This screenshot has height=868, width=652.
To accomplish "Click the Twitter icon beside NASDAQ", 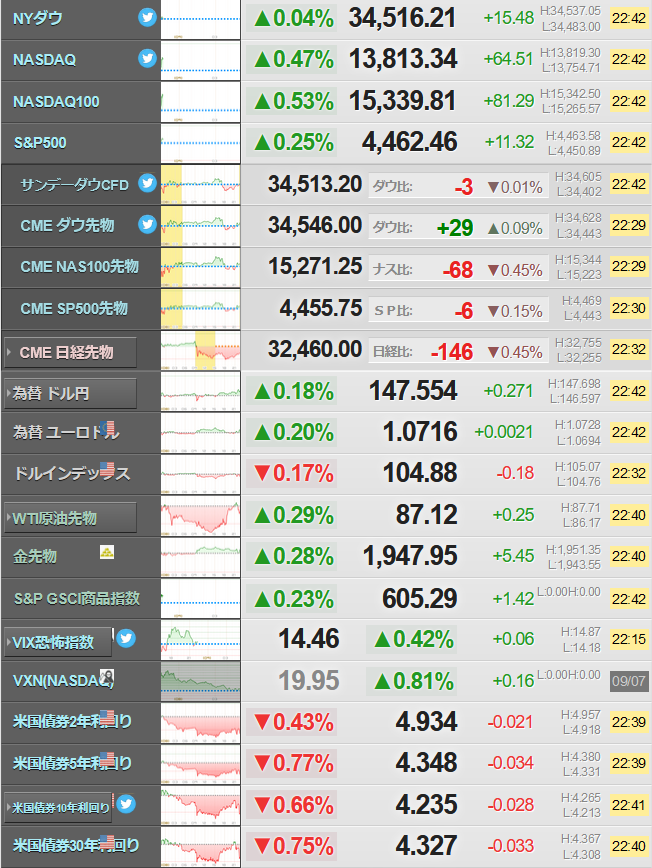I will click(x=147, y=58).
